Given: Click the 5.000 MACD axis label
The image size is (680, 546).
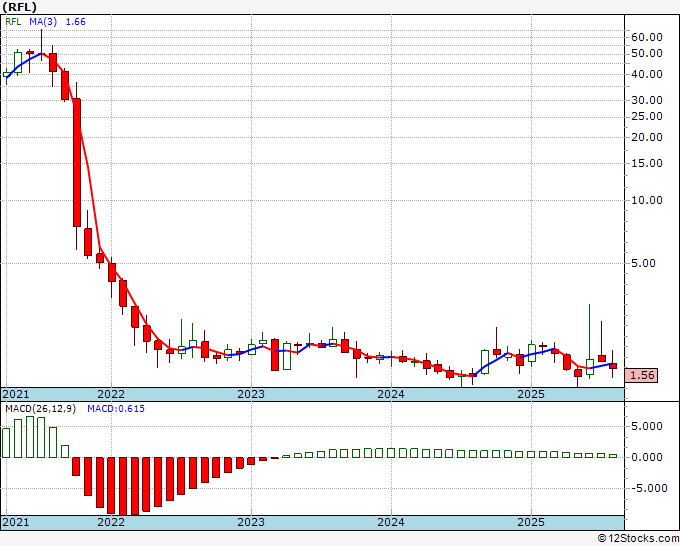Looking at the screenshot, I should pos(649,426).
